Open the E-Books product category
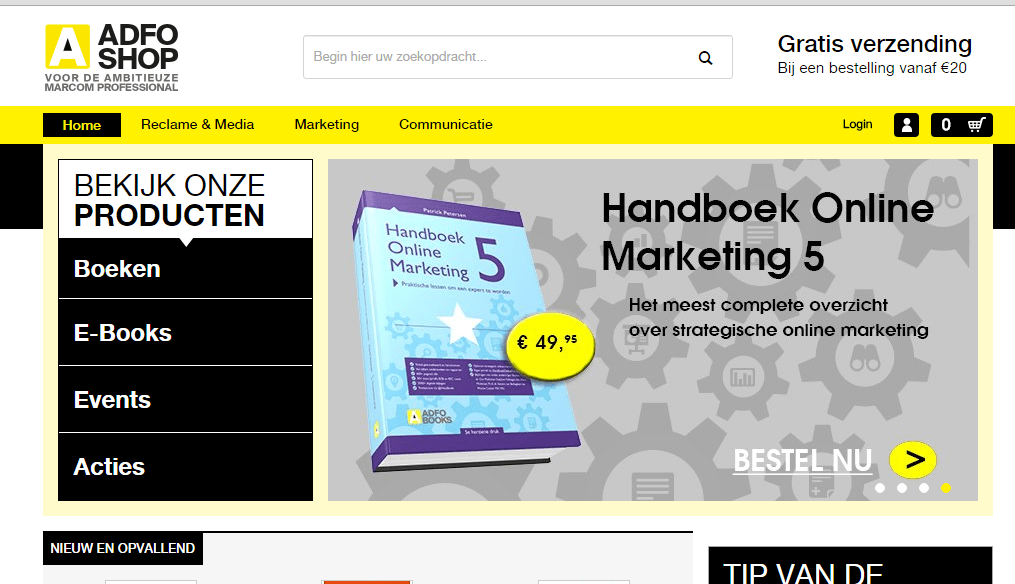Image resolution: width=1015 pixels, height=584 pixels. (185, 333)
